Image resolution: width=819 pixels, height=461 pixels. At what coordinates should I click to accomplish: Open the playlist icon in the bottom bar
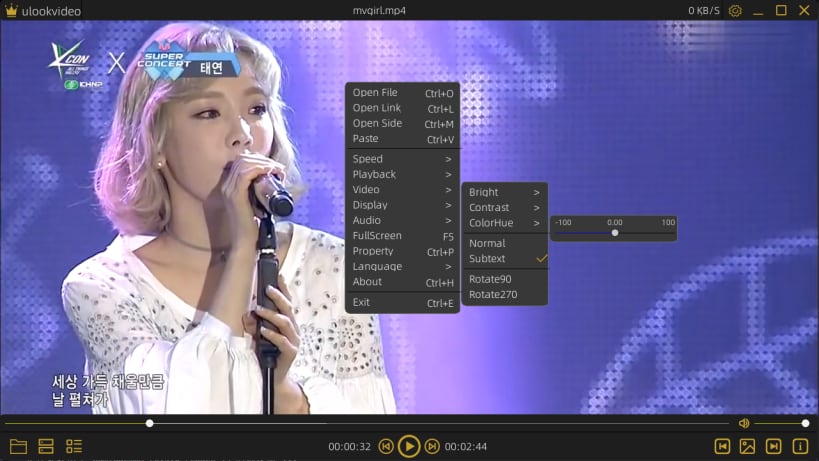[x=74, y=446]
